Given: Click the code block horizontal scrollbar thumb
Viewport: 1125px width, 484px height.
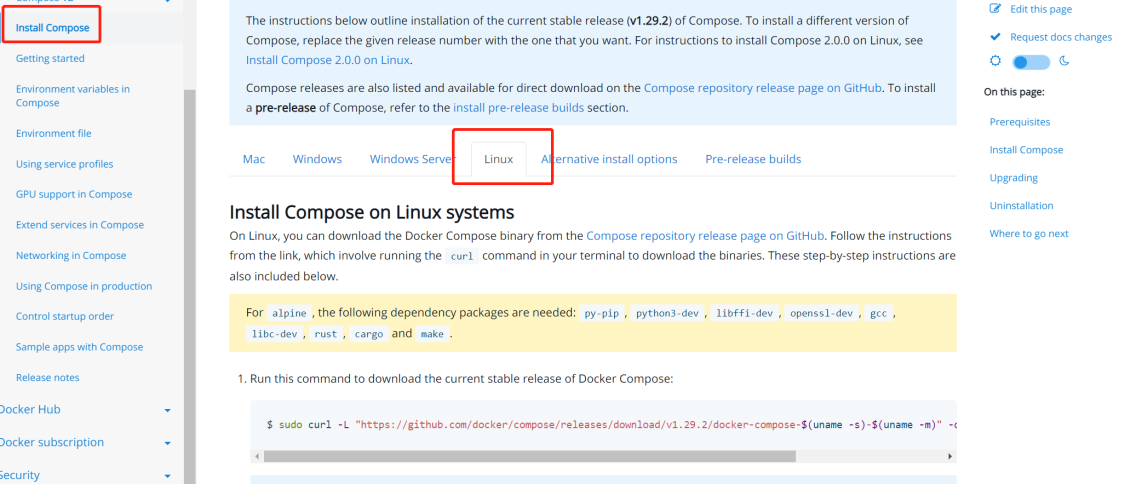Looking at the screenshot, I should (x=529, y=456).
